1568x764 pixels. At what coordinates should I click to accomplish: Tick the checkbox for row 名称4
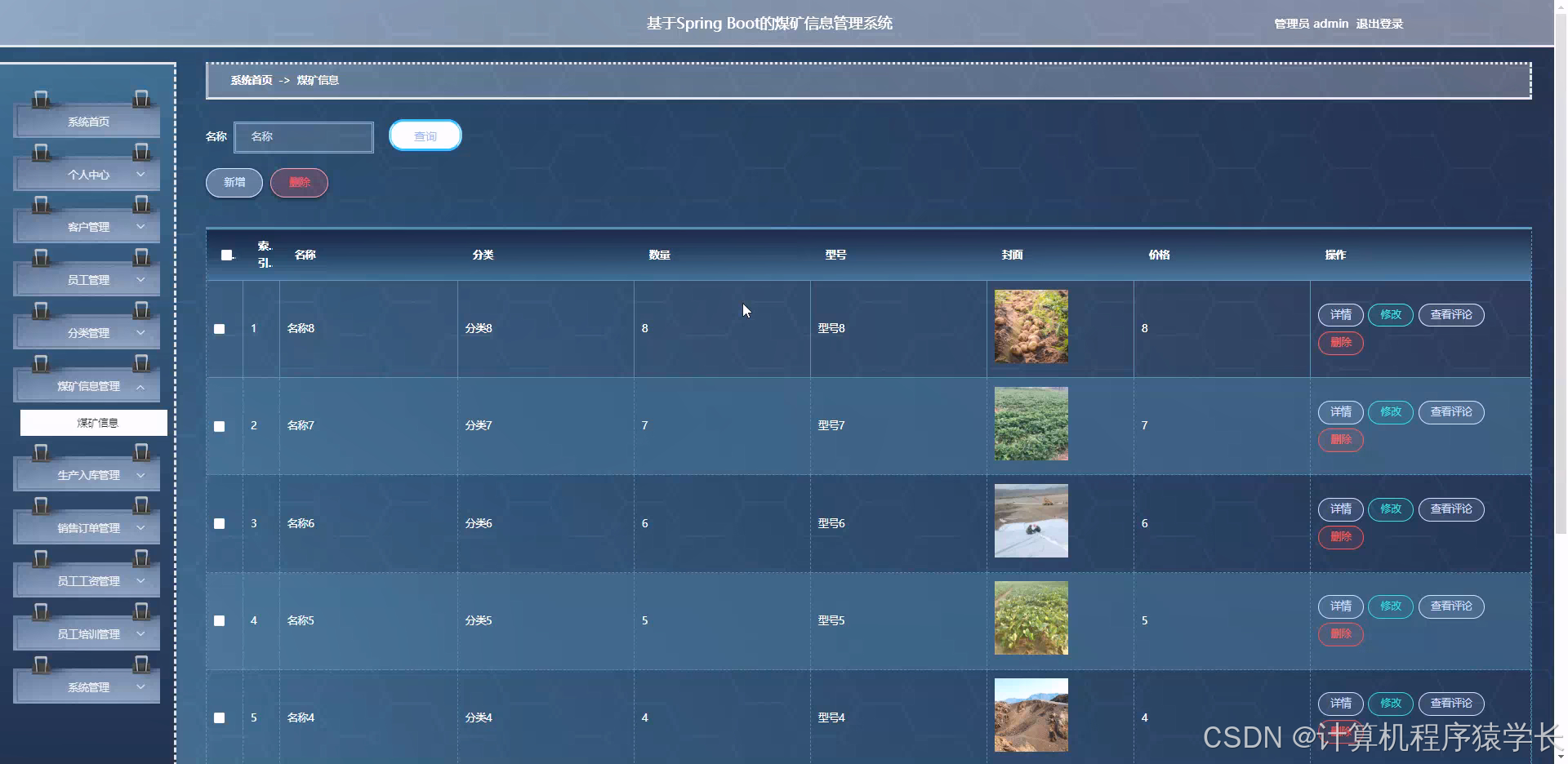[220, 717]
